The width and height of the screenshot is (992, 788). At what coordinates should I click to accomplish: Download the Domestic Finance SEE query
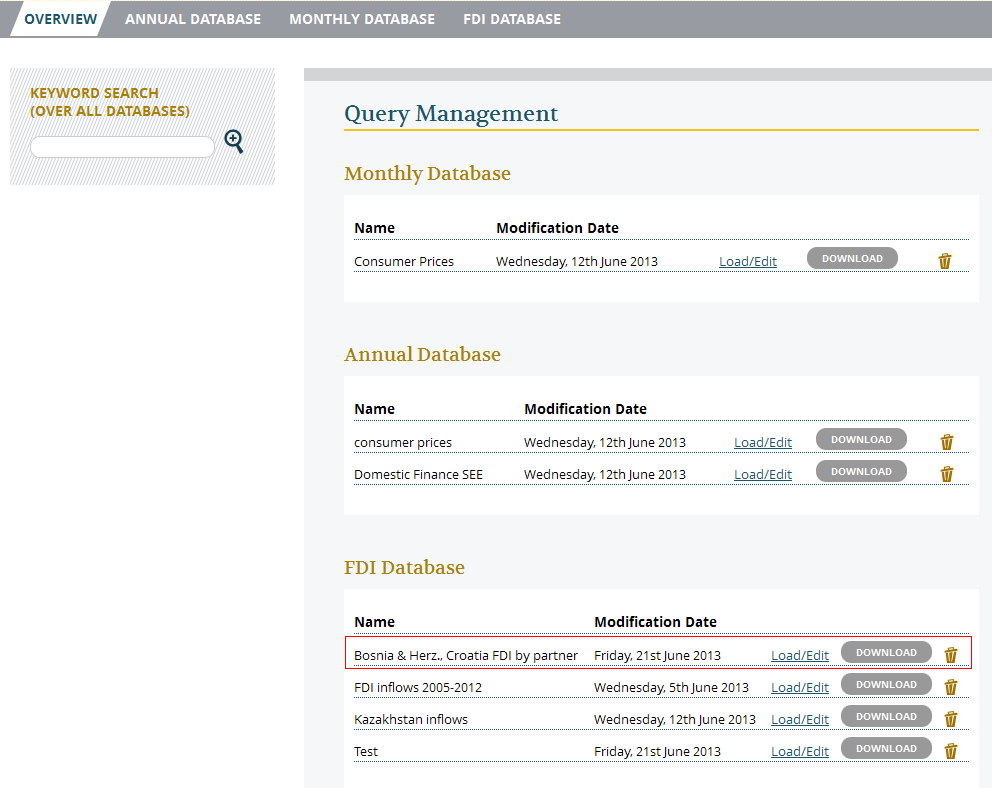(x=861, y=472)
